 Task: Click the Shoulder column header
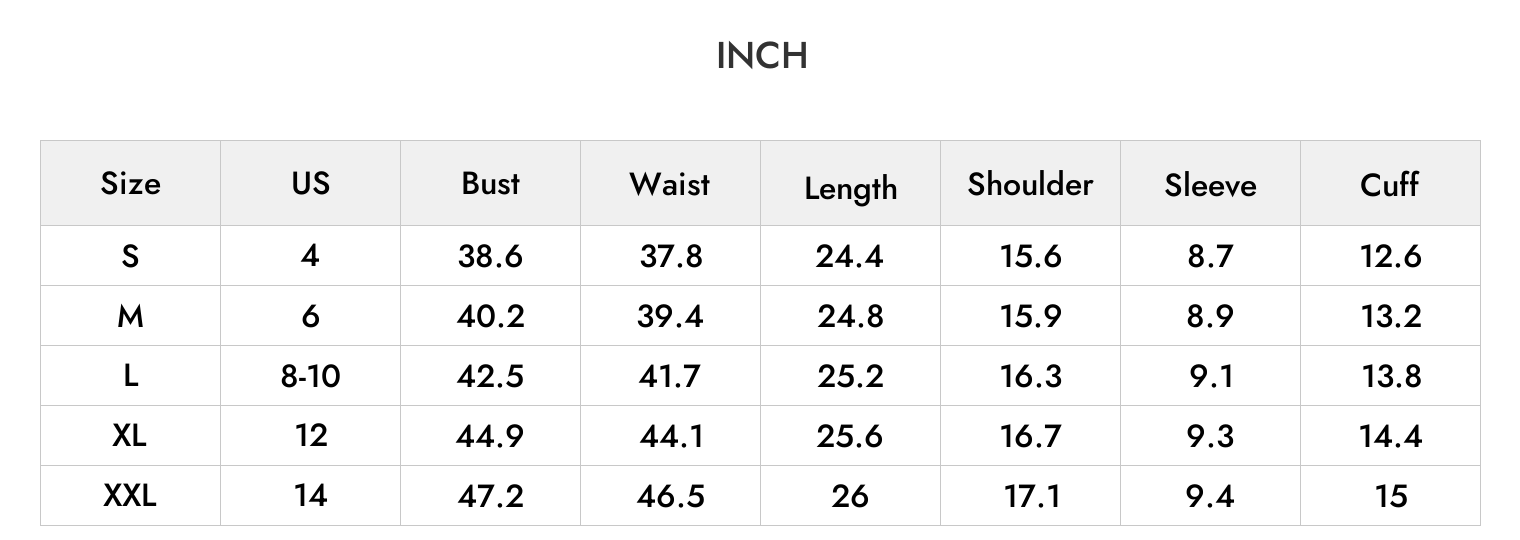click(1030, 184)
